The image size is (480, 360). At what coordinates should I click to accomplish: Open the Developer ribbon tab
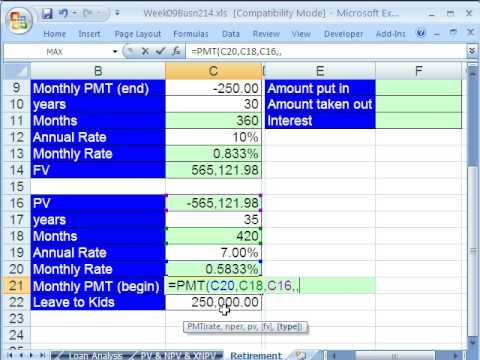(344, 34)
